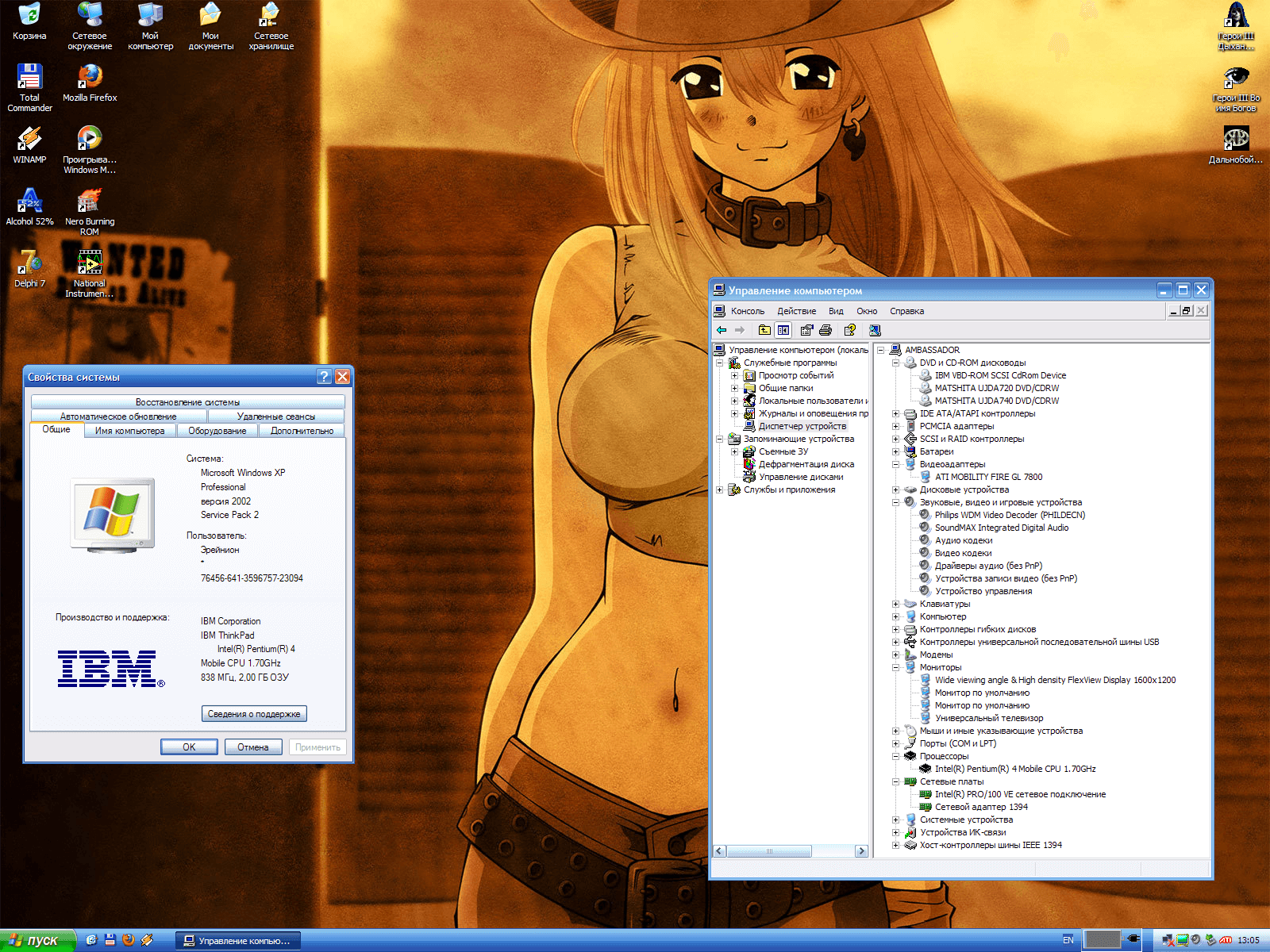The width and height of the screenshot is (1270, 952).
Task: Click Winamp icon in the quick launch bar
Action: [x=147, y=940]
